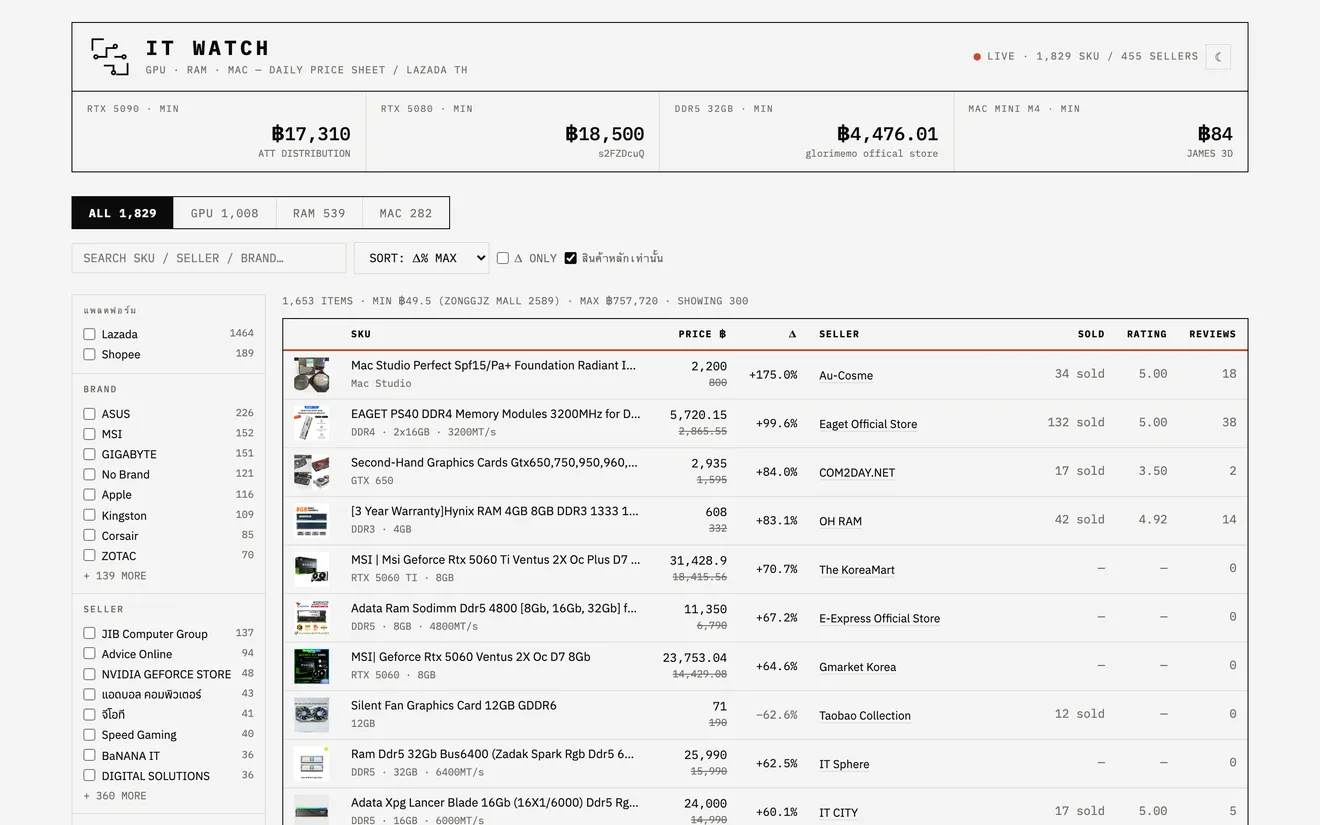Open the E-Express Official Store seller link
The height and width of the screenshot is (825, 1320).
879,619
